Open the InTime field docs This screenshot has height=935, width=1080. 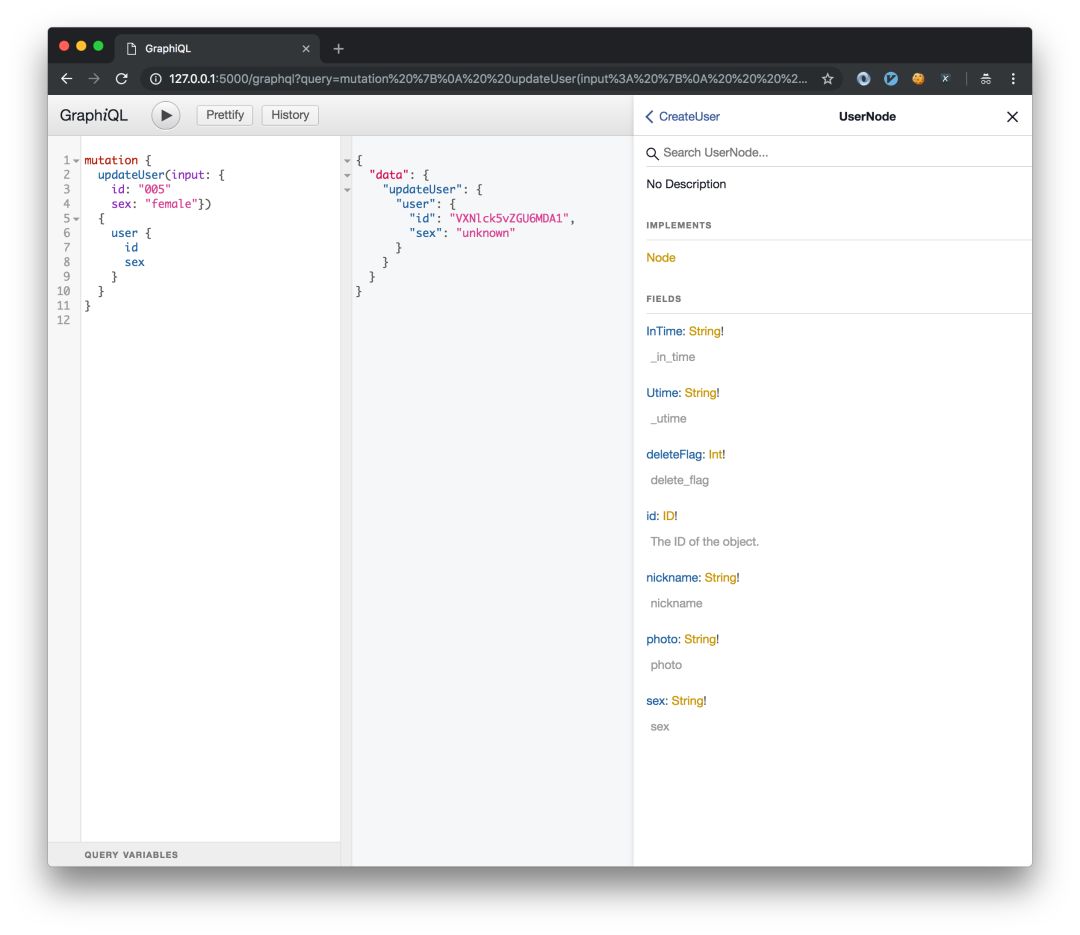point(665,331)
